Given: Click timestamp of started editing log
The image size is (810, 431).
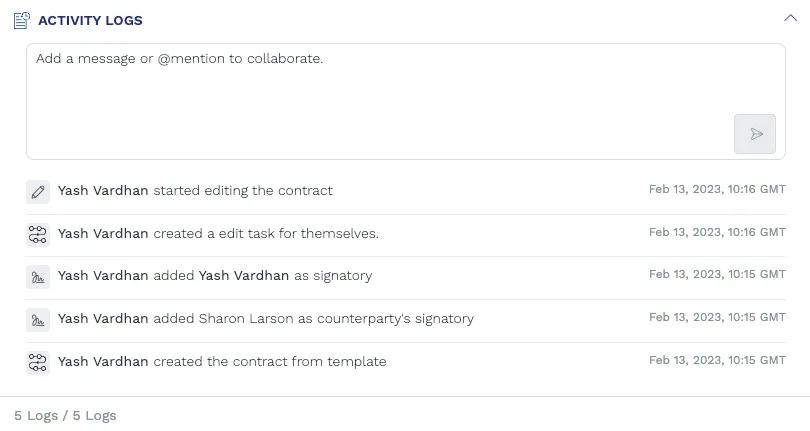Looking at the screenshot, I should tap(717, 189).
